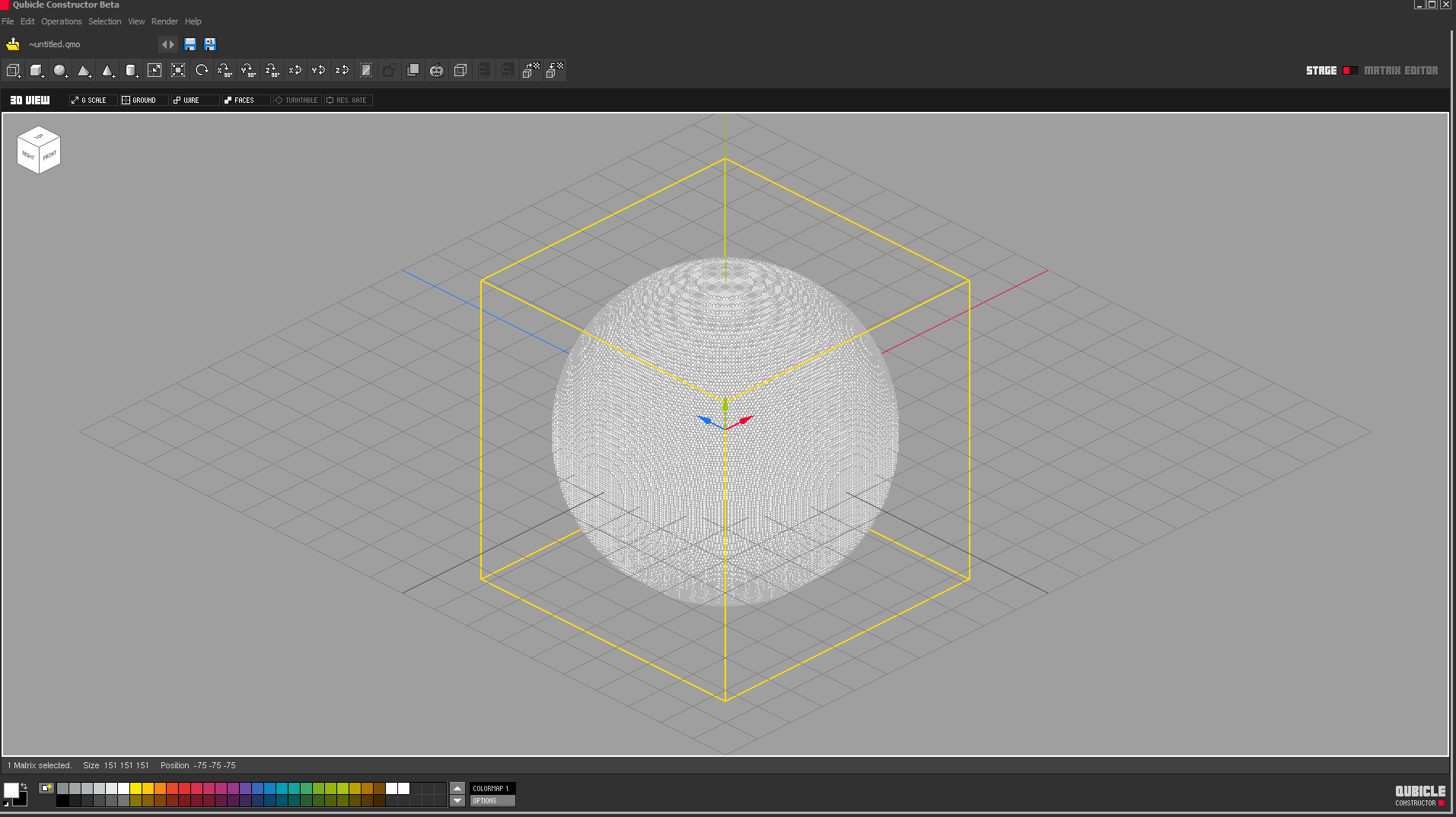This screenshot has width=1456, height=817.
Task: Click the duplicate matrix icon
Action: point(413,71)
